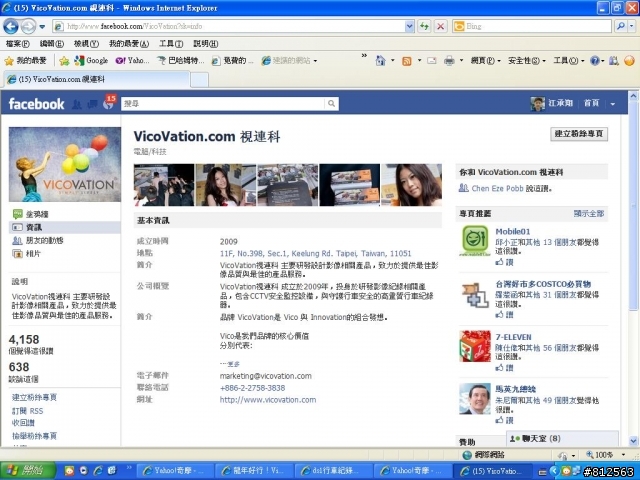Screen dimensions: 640x480
Task: Open the Keelung Rd. Taipei address link
Action: [316, 253]
